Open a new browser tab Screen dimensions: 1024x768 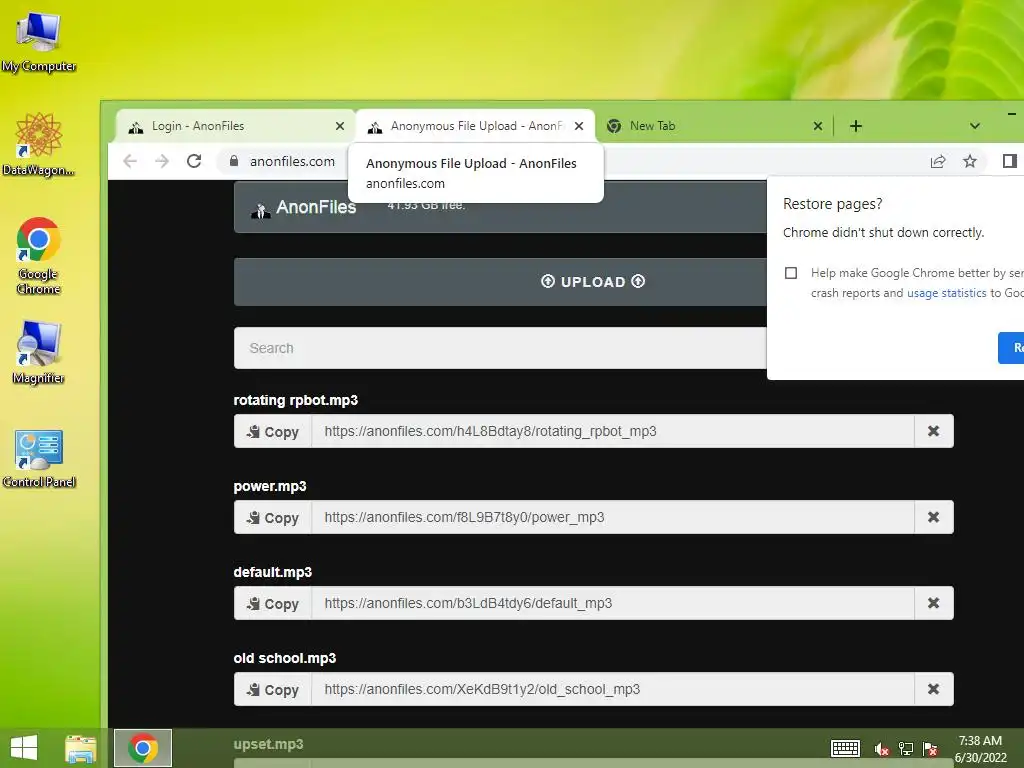(x=856, y=126)
